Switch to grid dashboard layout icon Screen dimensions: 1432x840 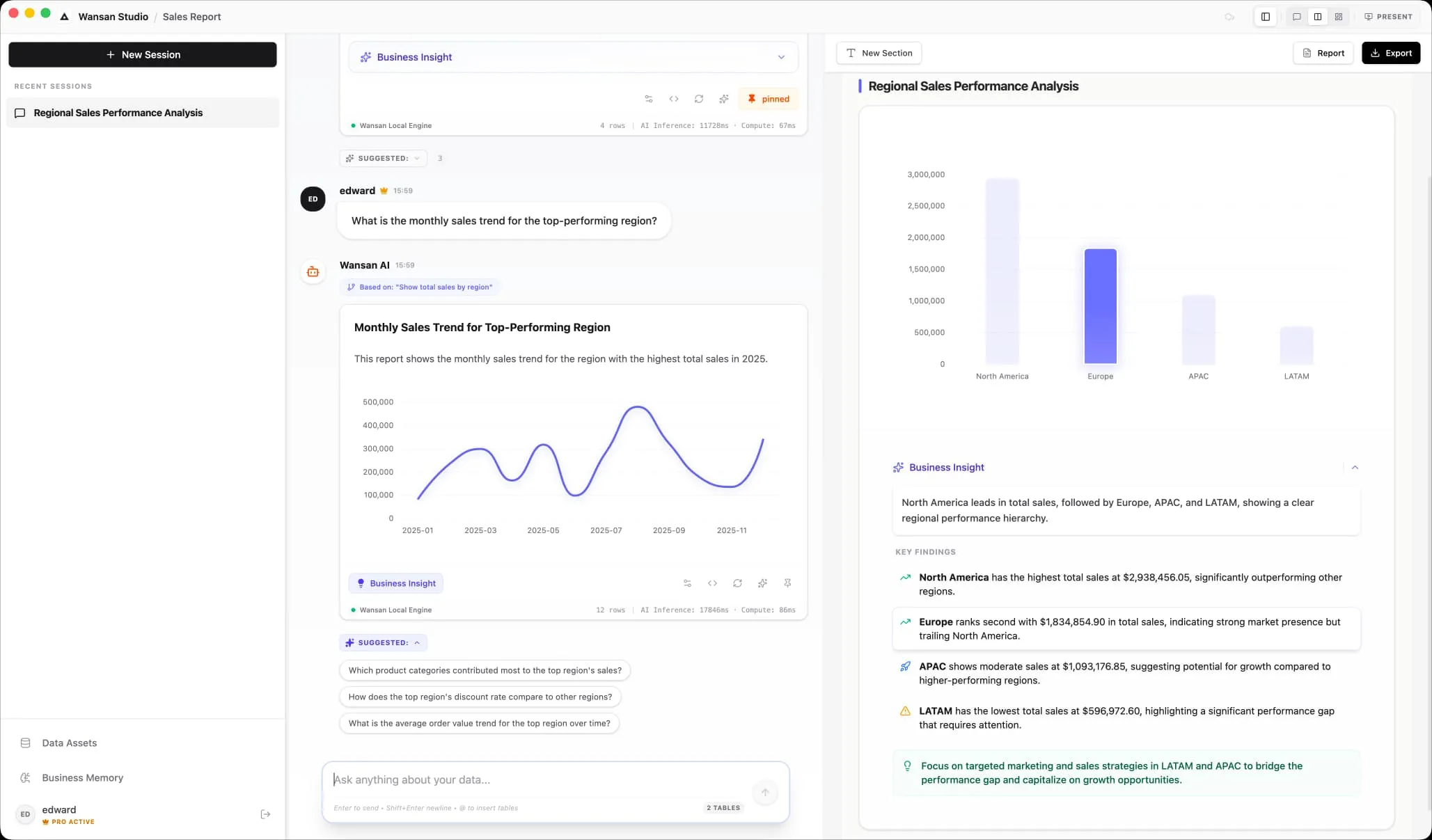pos(1339,17)
